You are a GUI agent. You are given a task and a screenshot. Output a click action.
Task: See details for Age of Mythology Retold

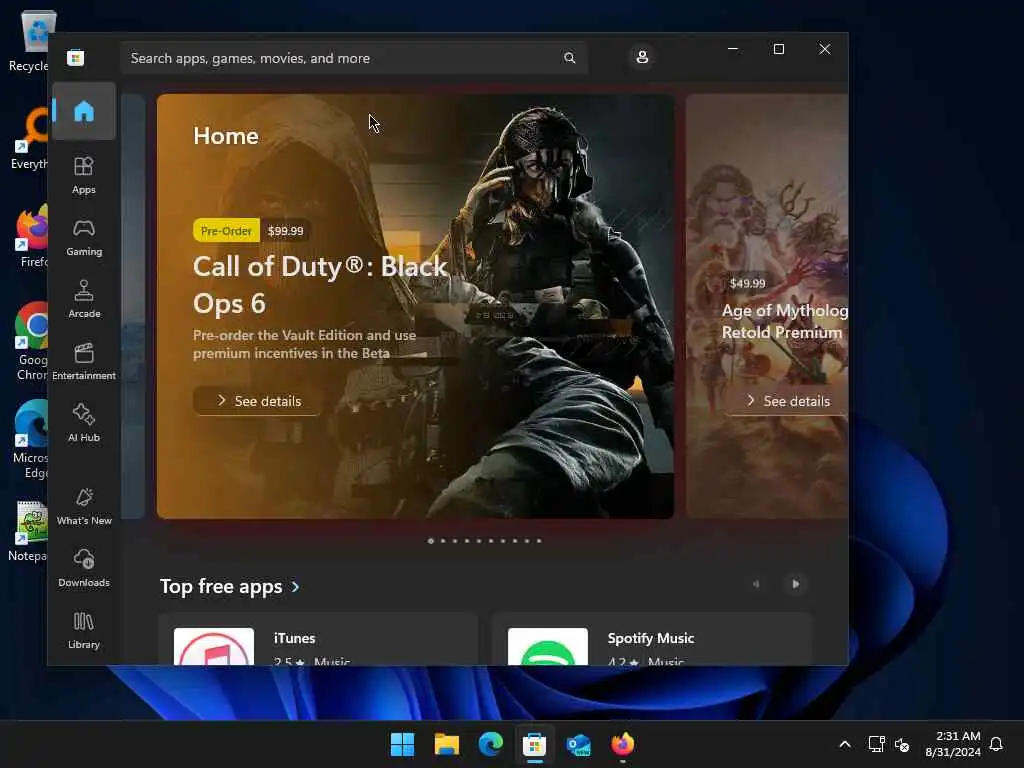coord(788,401)
